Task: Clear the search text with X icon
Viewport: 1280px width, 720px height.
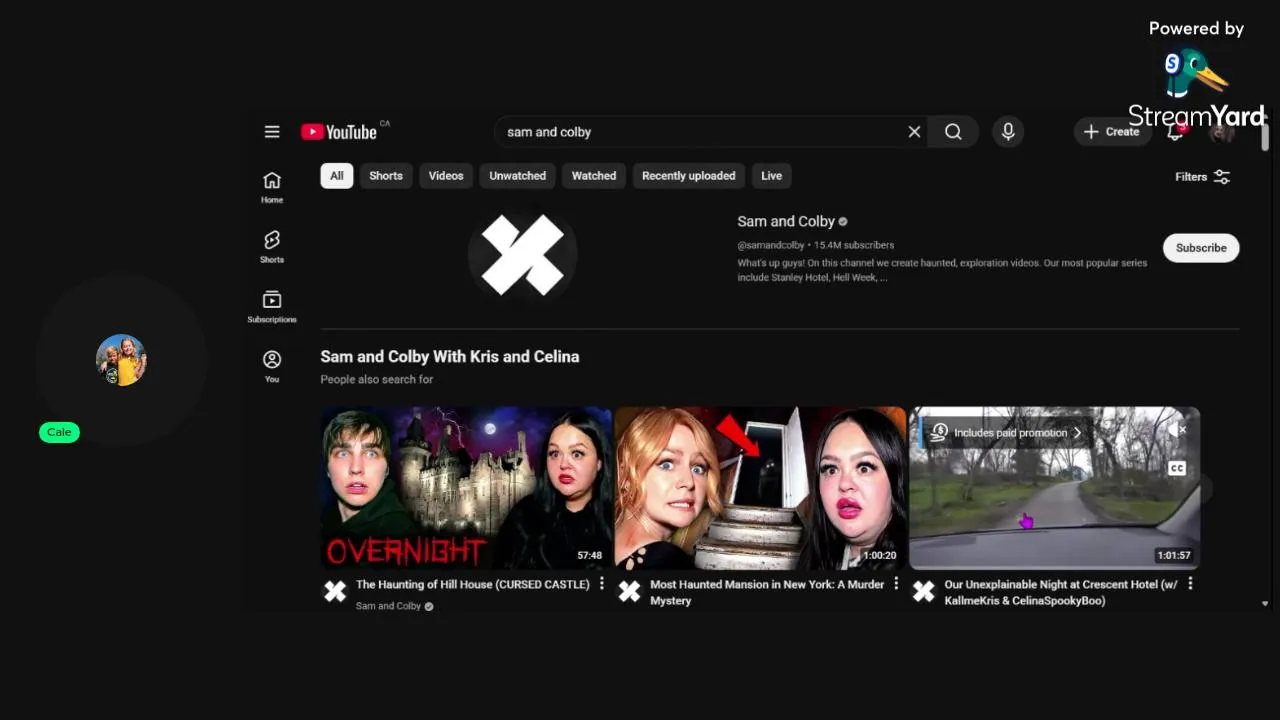Action: pos(914,132)
